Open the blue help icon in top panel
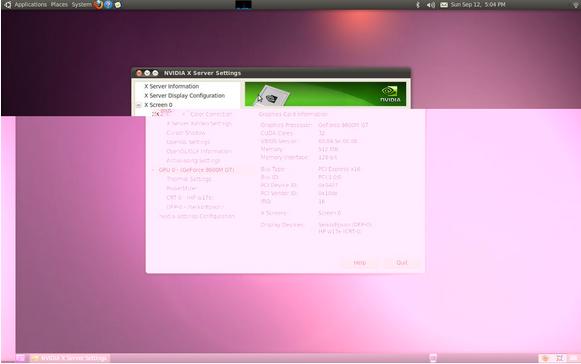This screenshot has width=581, height=364. tap(108, 4)
